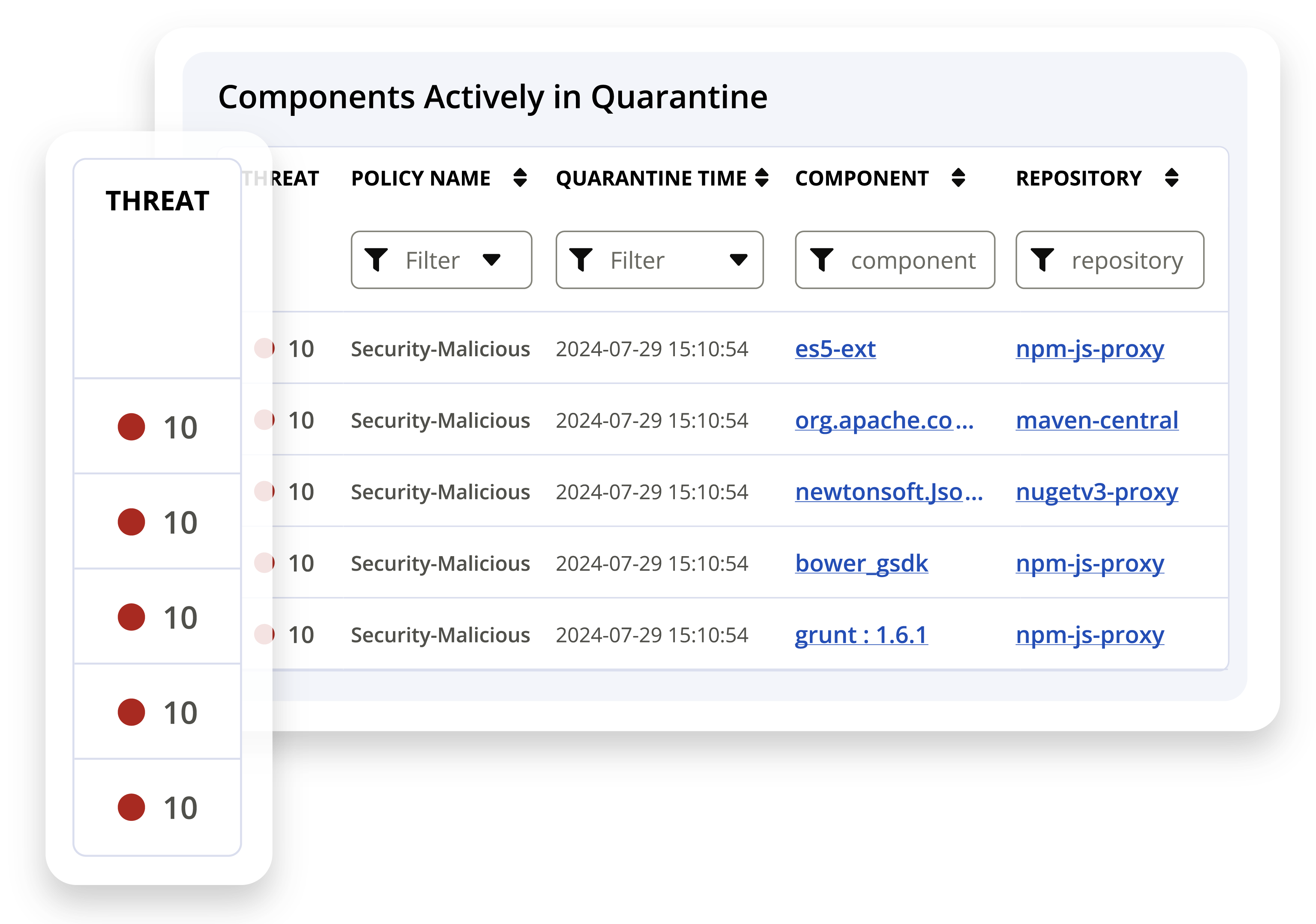Select the red threat dot on grunt row
Image resolution: width=1316 pixels, height=924 pixels.
264,634
